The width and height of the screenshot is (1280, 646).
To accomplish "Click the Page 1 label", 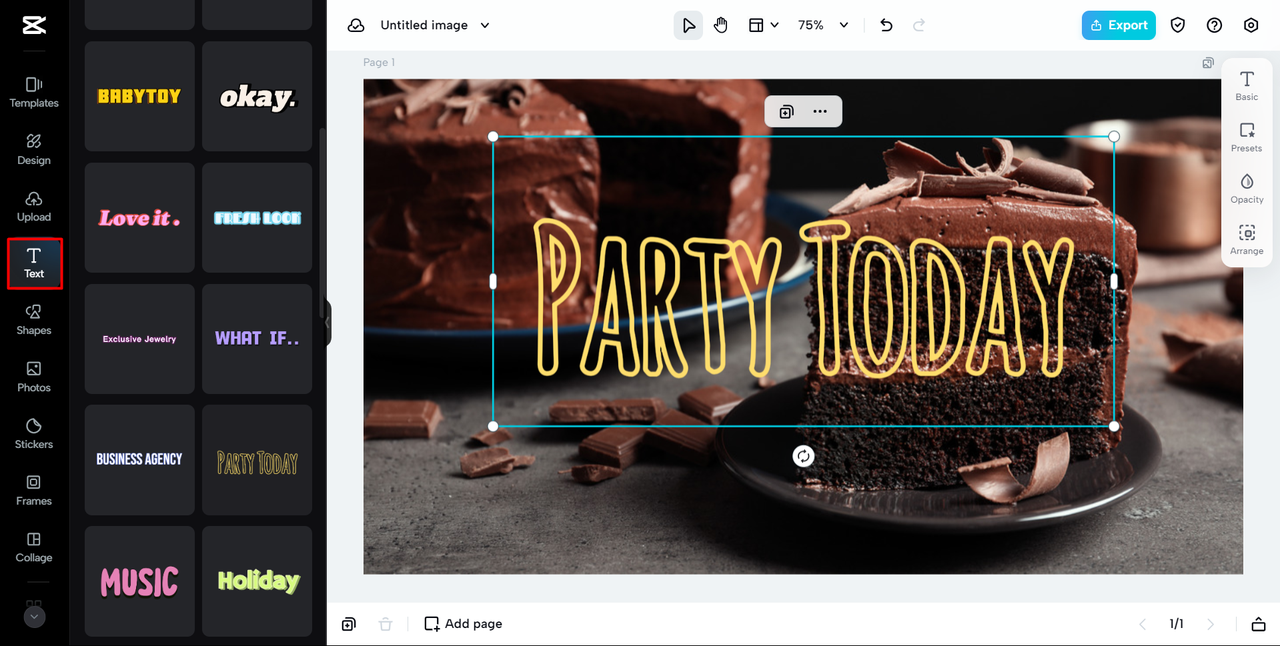I will click(379, 62).
